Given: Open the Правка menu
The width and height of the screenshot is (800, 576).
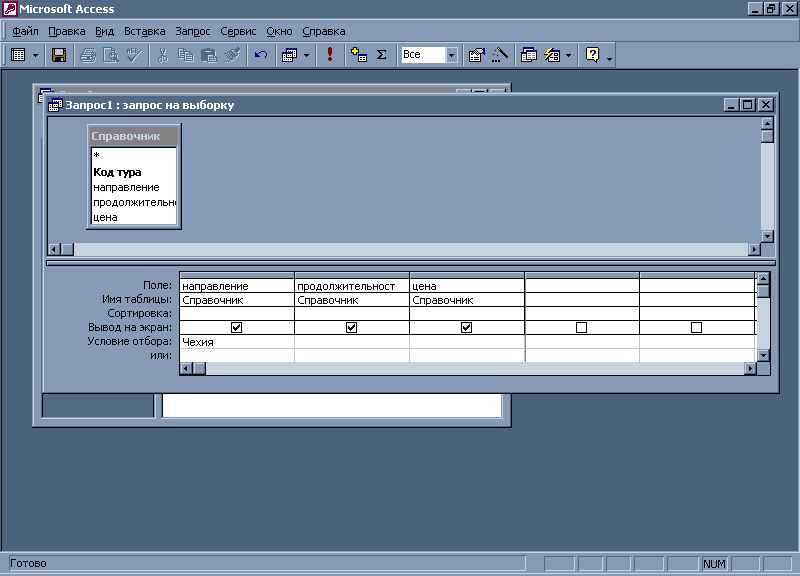Looking at the screenshot, I should coord(67,31).
